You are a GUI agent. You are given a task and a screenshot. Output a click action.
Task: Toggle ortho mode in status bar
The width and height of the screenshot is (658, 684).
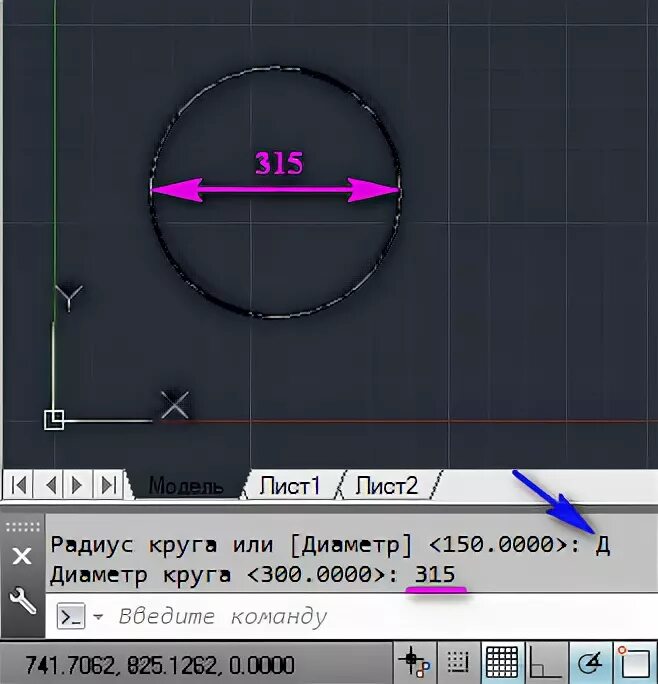546,663
